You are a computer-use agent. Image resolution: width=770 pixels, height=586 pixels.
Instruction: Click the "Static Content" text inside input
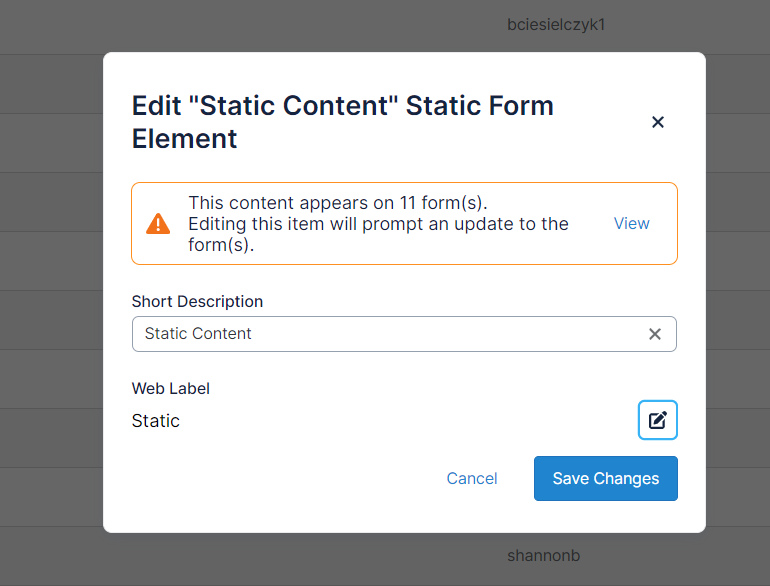tap(198, 334)
